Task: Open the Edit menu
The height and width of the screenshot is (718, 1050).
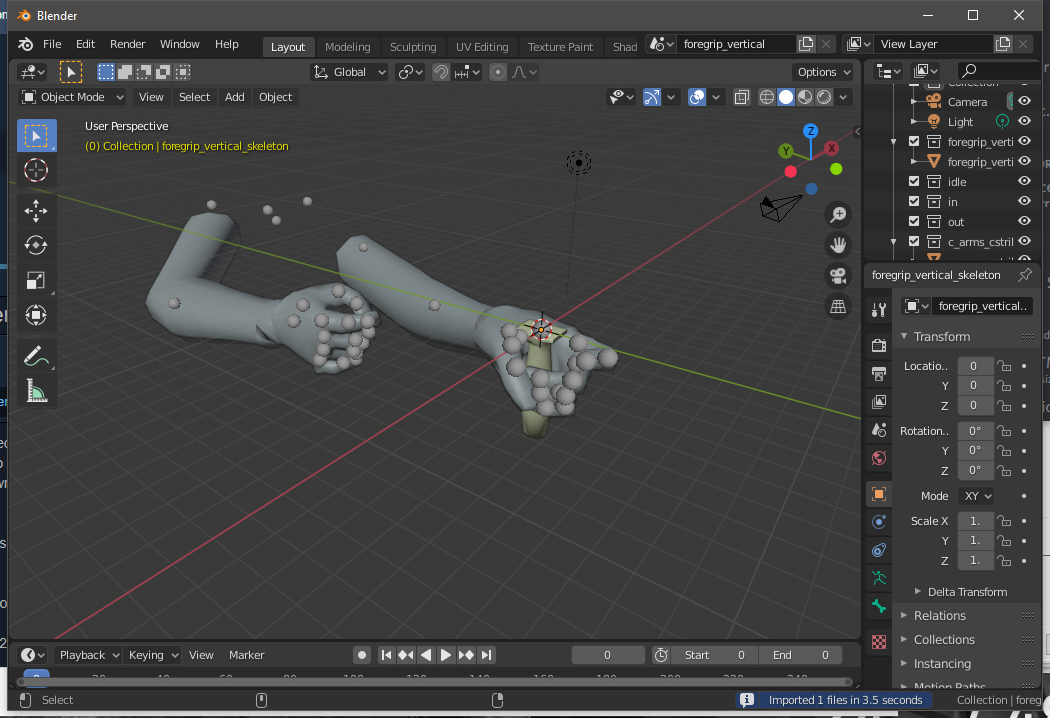Action: pyautogui.click(x=85, y=44)
